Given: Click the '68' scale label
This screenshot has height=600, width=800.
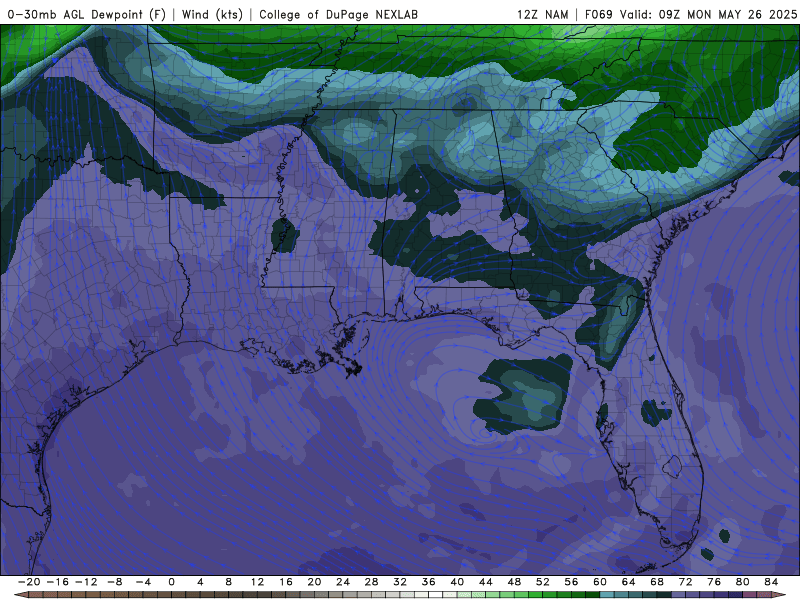Looking at the screenshot, I should coord(657,582).
